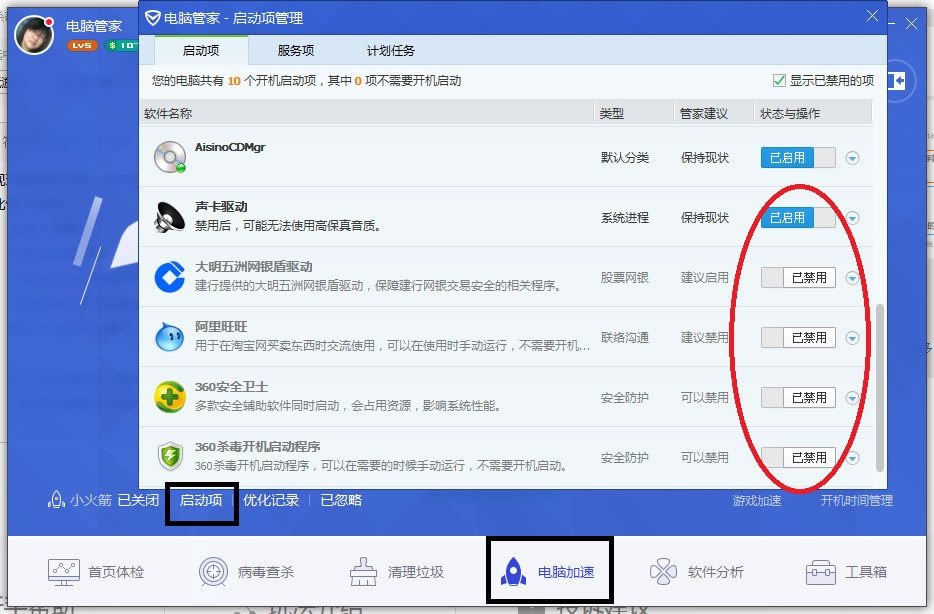Image resolution: width=934 pixels, height=614 pixels.
Task: Enable 360杀毒开机启动程序 startup switch
Action: (x=798, y=457)
